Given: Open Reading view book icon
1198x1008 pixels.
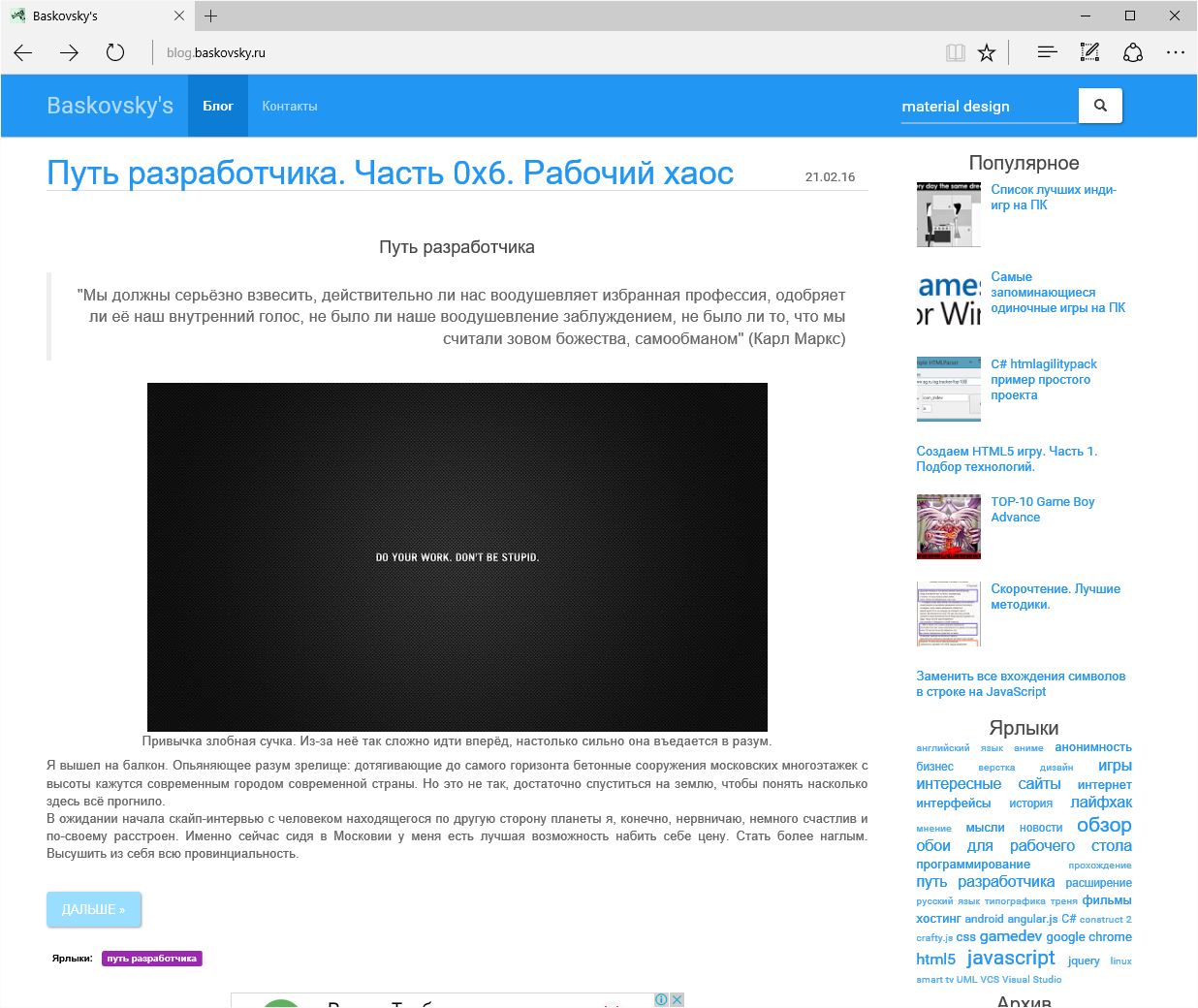Looking at the screenshot, I should click(x=956, y=52).
